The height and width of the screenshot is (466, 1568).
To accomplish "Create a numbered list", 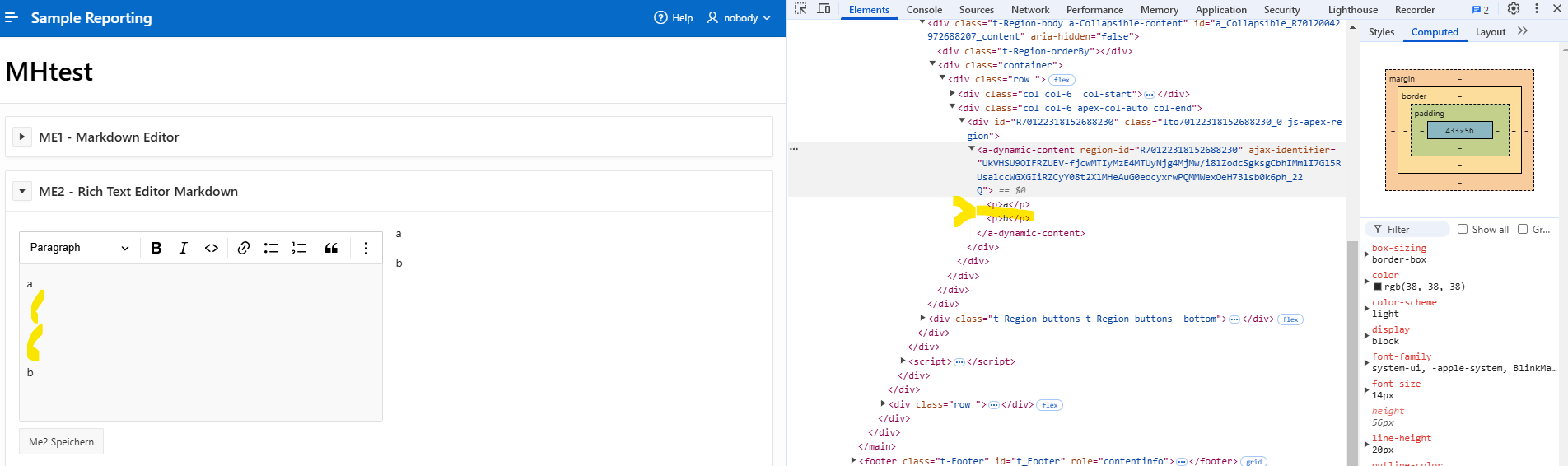I will [x=299, y=248].
